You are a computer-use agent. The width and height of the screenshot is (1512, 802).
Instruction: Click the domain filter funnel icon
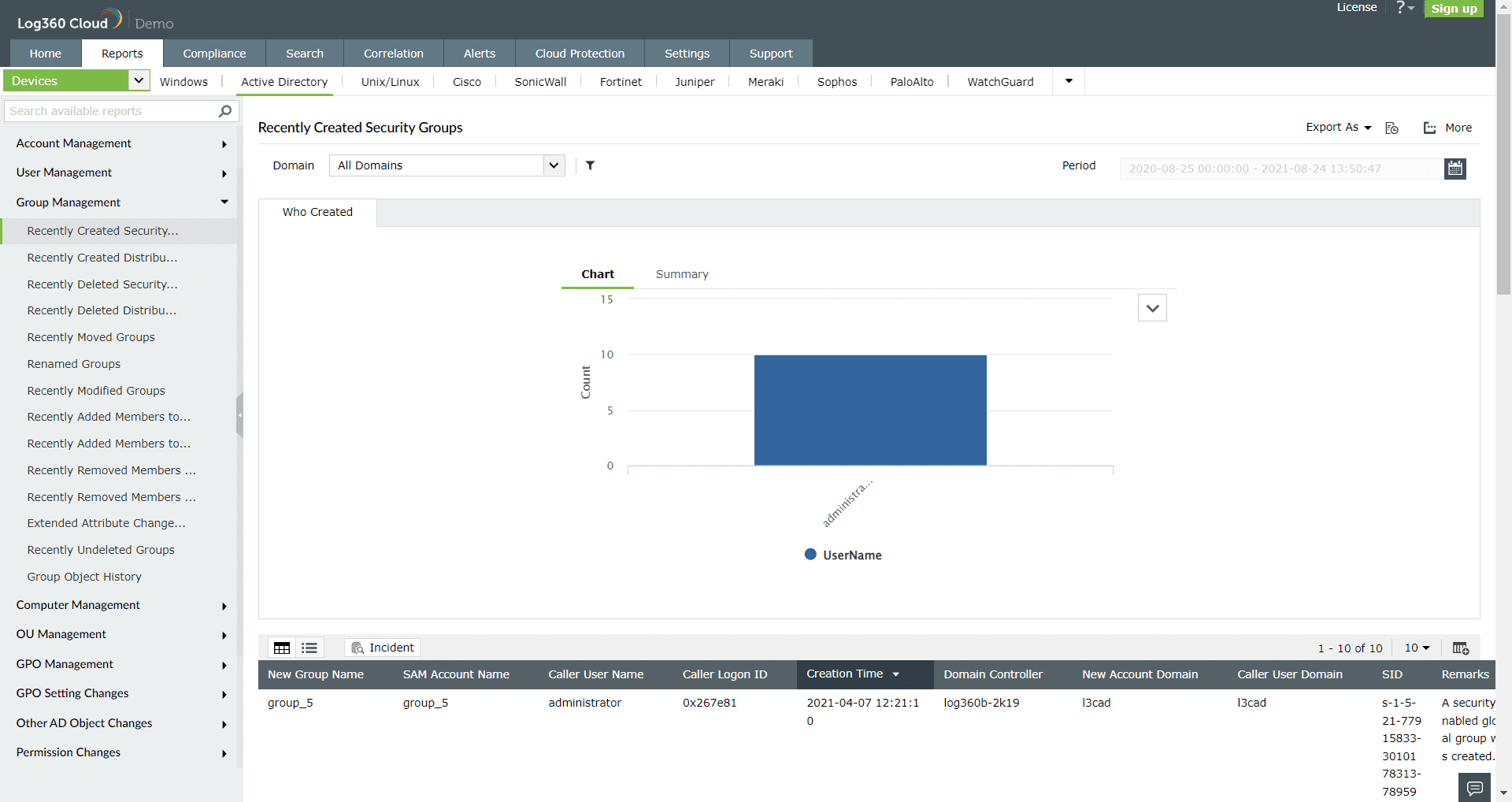pyautogui.click(x=590, y=165)
